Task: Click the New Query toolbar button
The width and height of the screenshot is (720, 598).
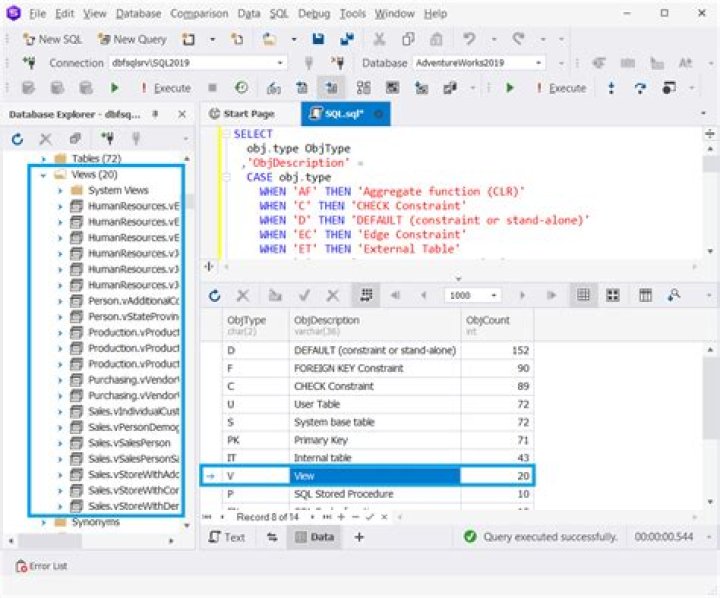Action: click(132, 39)
